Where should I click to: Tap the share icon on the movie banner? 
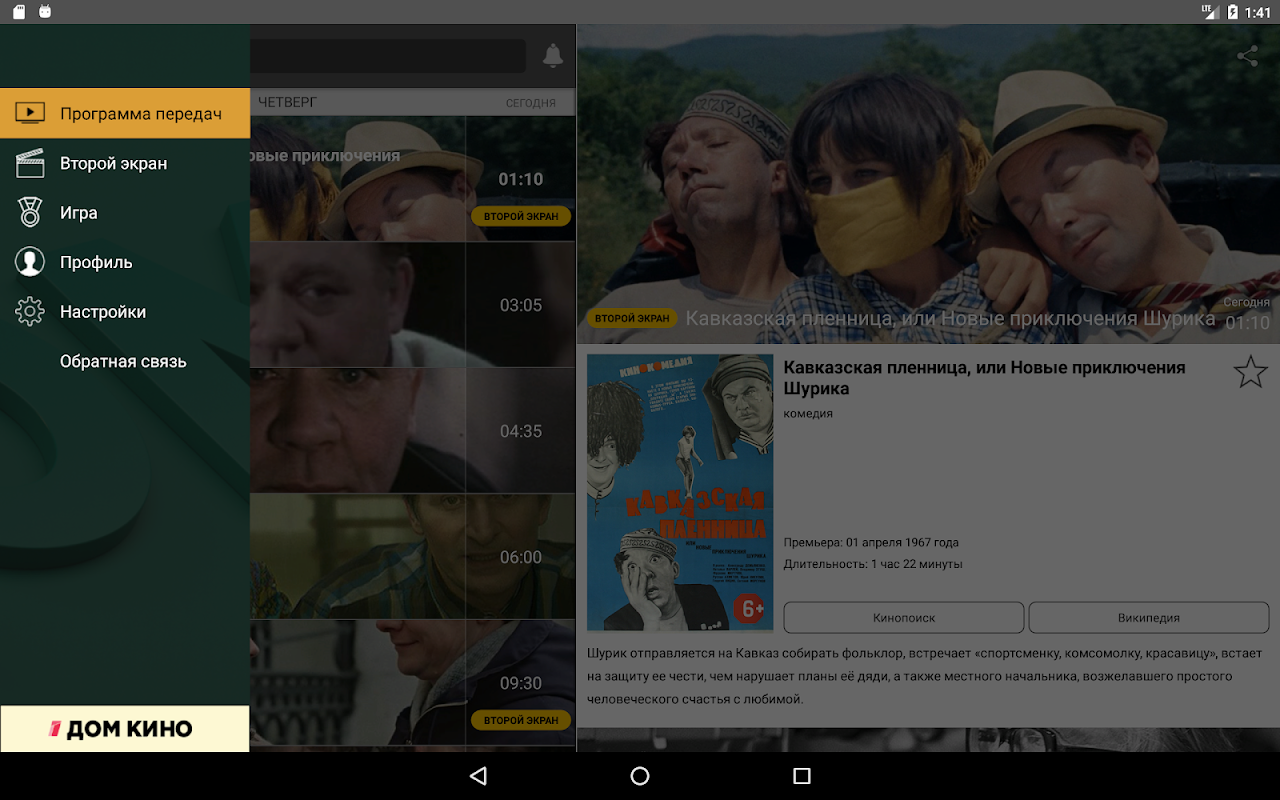tap(1248, 56)
